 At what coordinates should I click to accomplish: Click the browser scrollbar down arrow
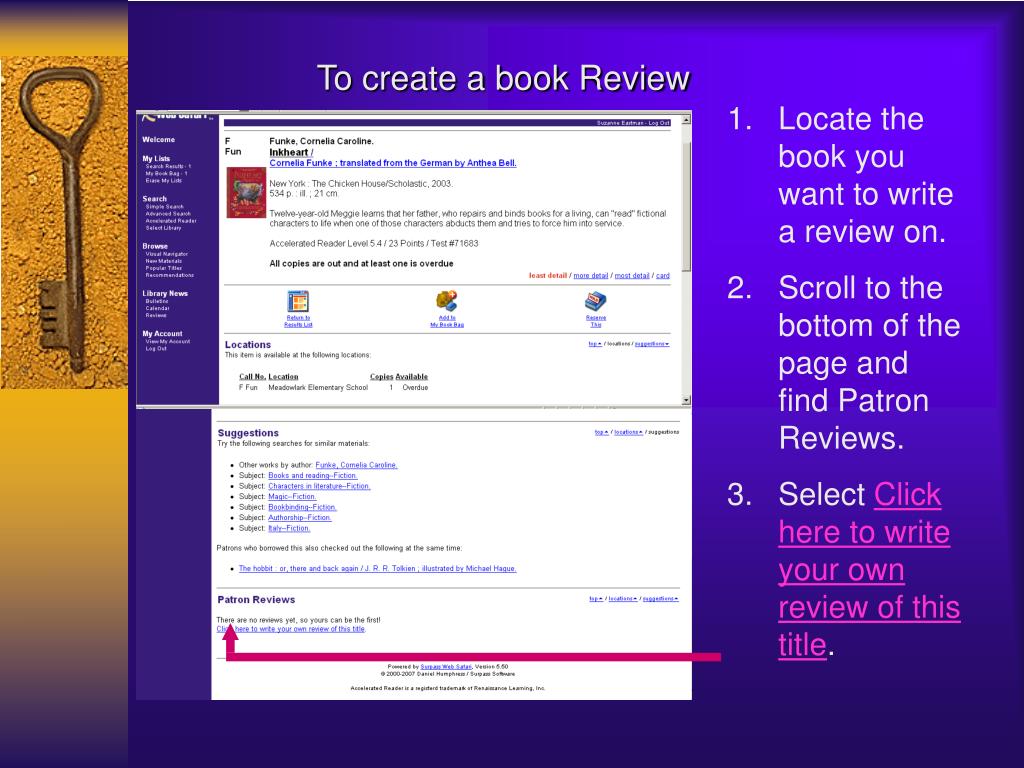tap(686, 400)
